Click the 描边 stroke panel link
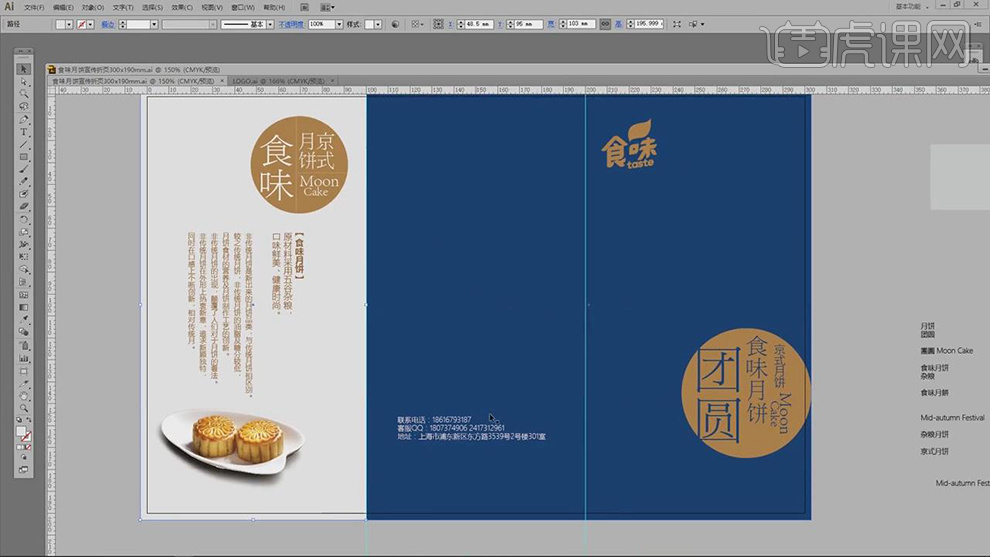990x557 pixels. 108,24
